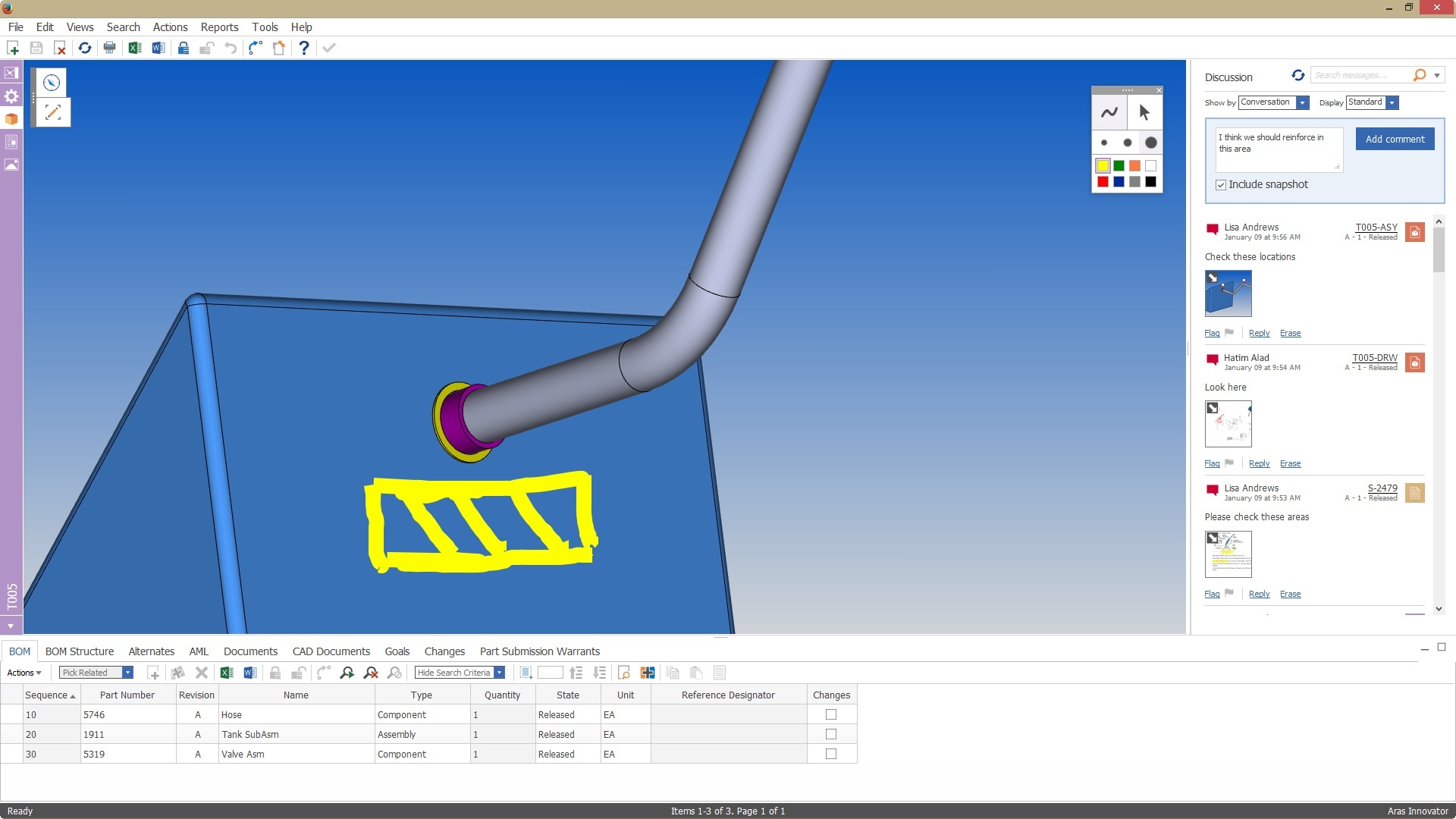Click the Add comment button
1456x819 pixels.
pyautogui.click(x=1395, y=139)
